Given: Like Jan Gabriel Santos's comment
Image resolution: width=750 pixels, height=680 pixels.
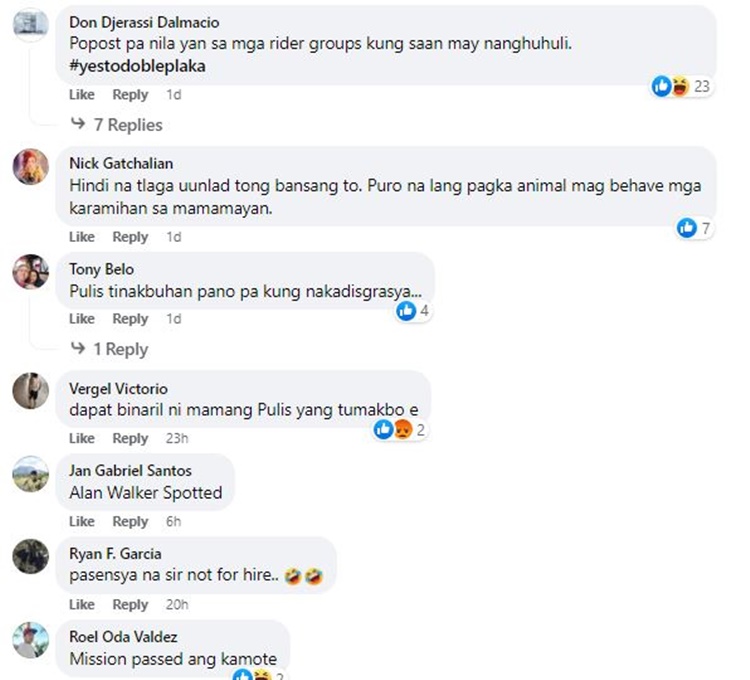Looking at the screenshot, I should [82, 521].
